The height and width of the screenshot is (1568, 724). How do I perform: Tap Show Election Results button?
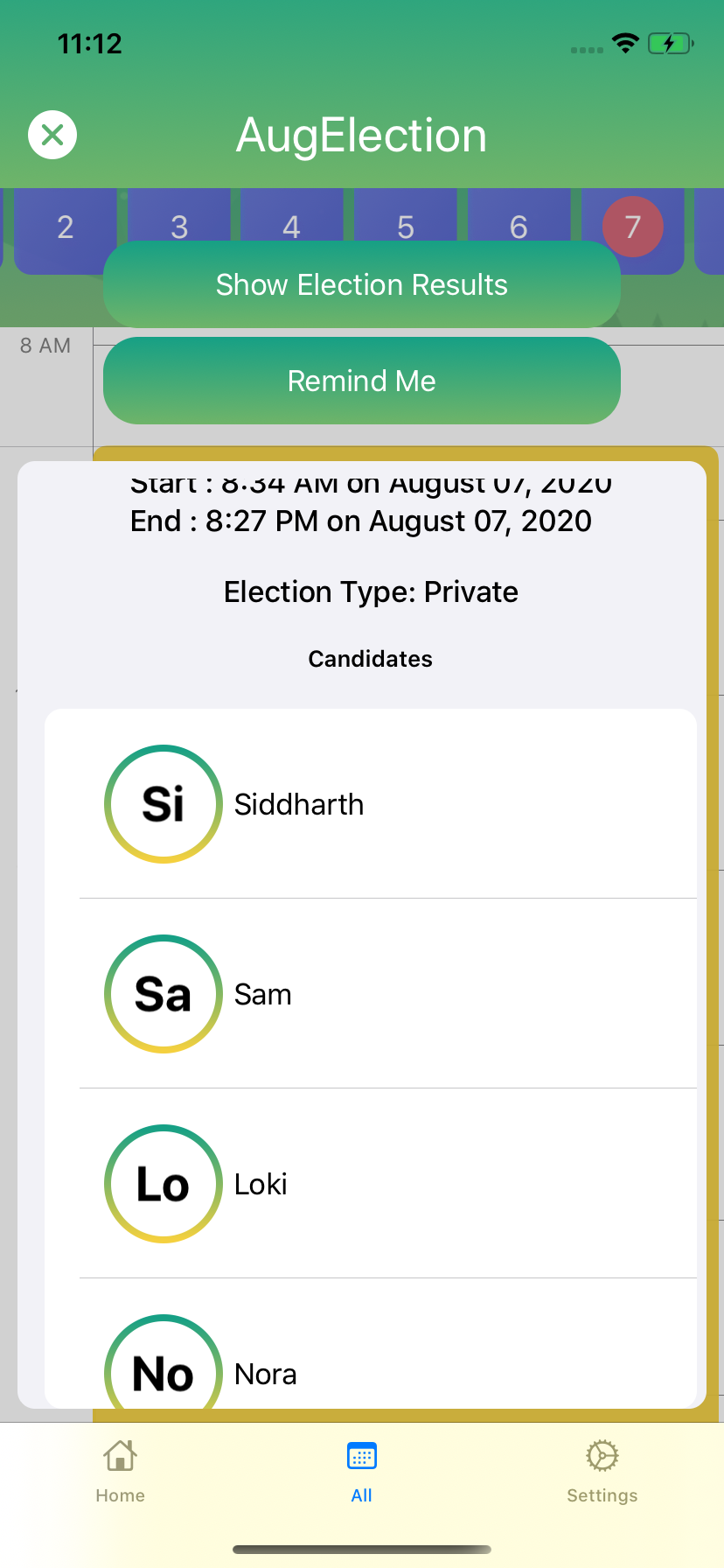coord(361,285)
